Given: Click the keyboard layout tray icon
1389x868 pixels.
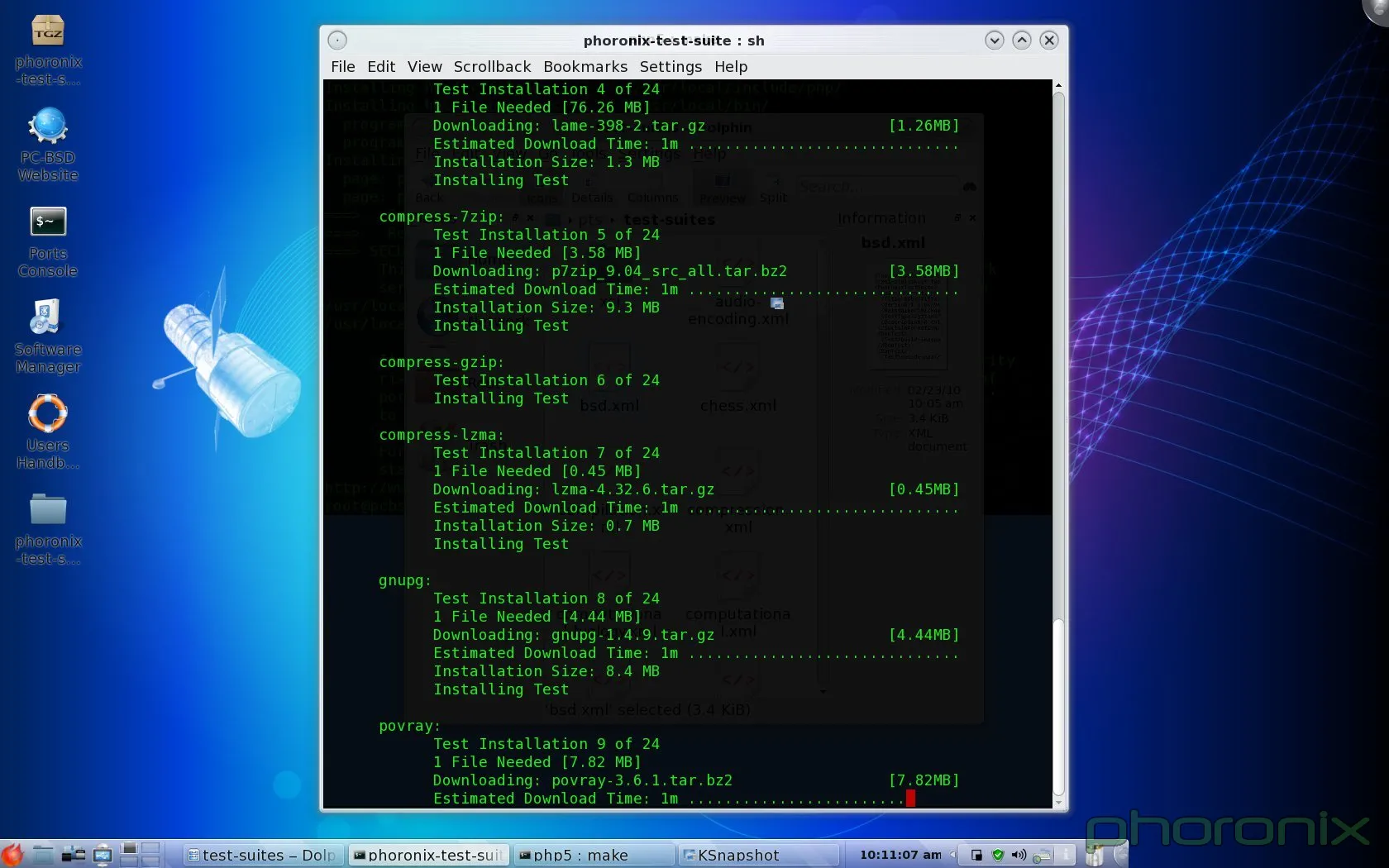Looking at the screenshot, I should tap(1042, 855).
